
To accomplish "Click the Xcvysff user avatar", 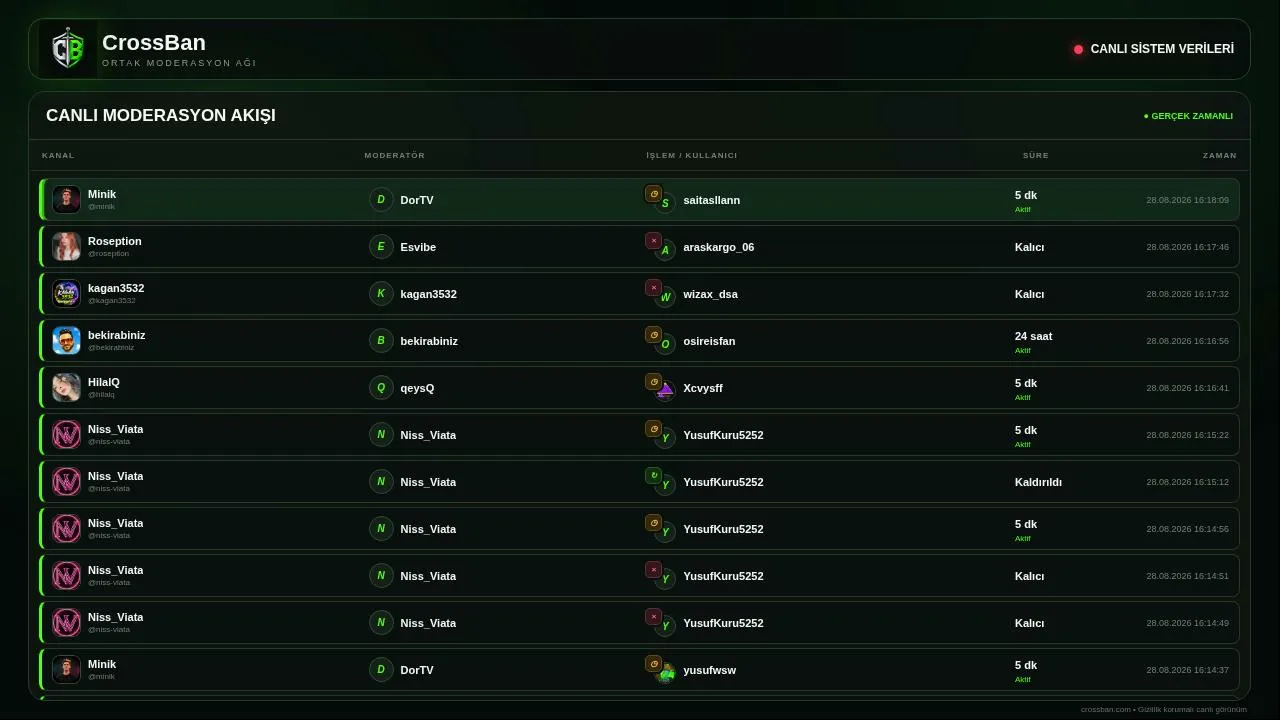I will click(665, 390).
